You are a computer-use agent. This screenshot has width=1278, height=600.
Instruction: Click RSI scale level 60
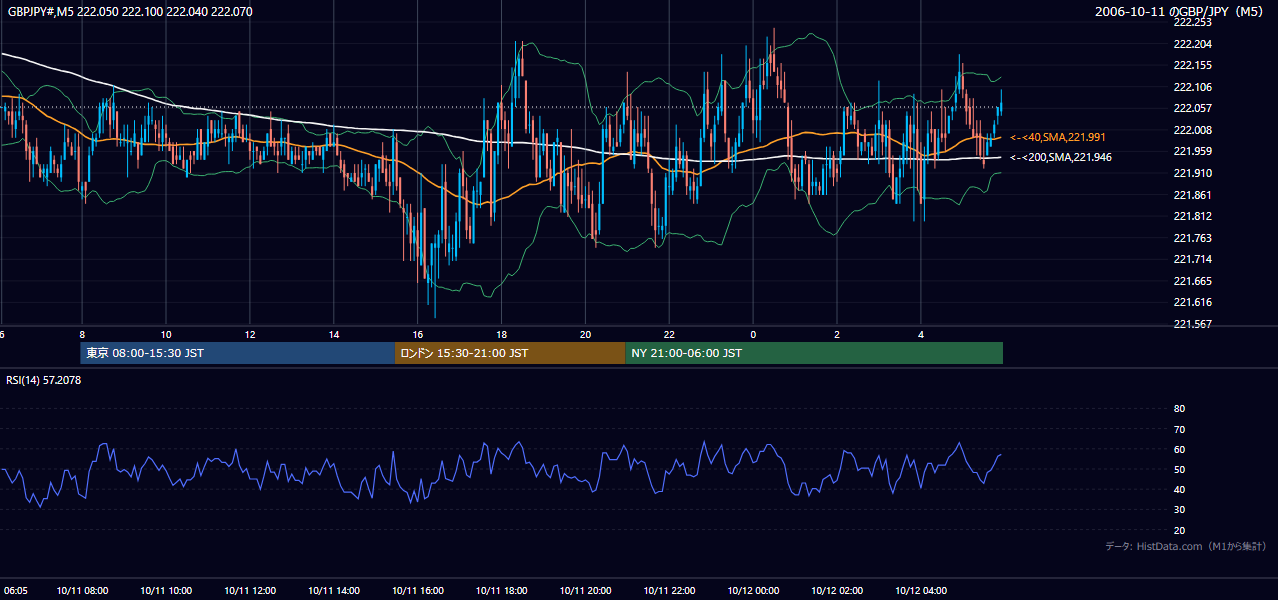point(1179,449)
